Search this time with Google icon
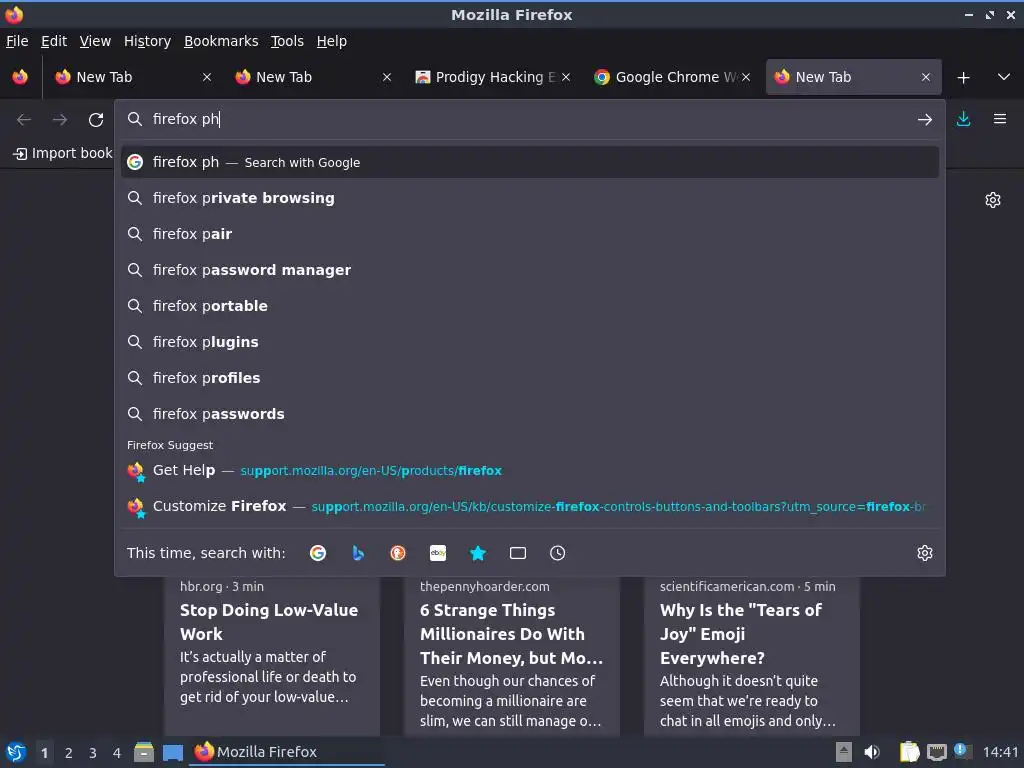 318,553
